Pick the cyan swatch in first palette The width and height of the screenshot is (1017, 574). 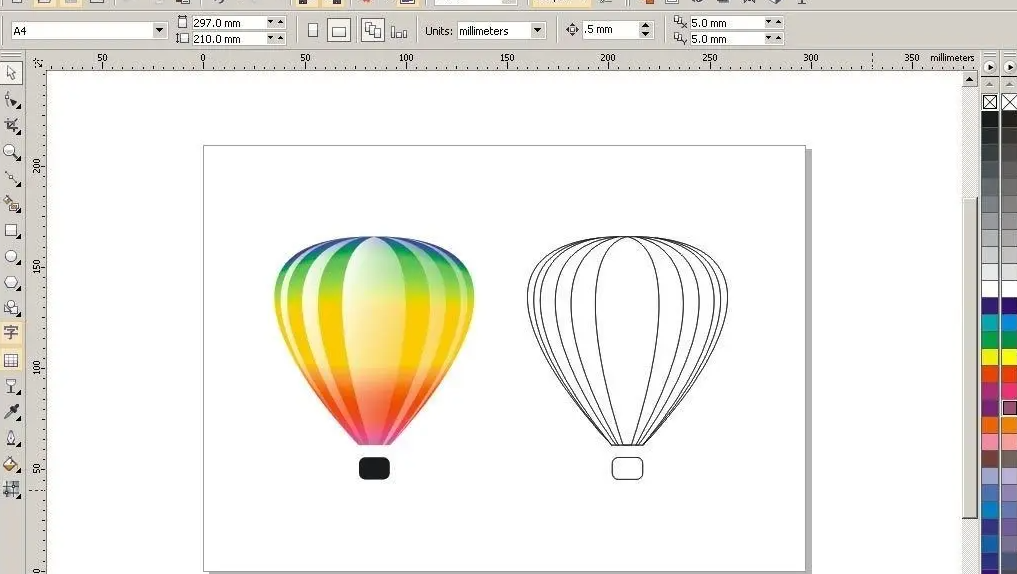[x=990, y=323]
